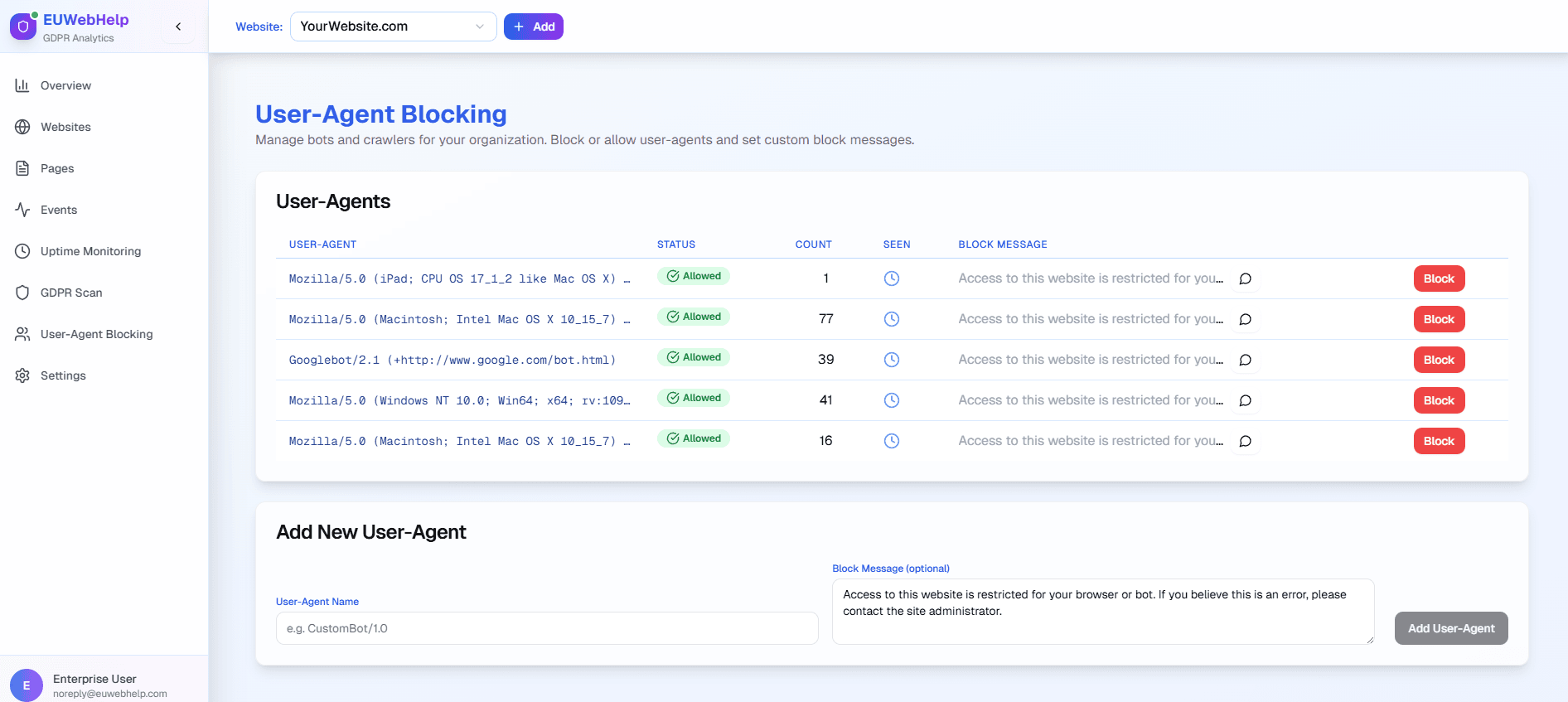This screenshot has height=702, width=1568.
Task: Click the seen clock icon for the iPad row
Action: (x=892, y=278)
